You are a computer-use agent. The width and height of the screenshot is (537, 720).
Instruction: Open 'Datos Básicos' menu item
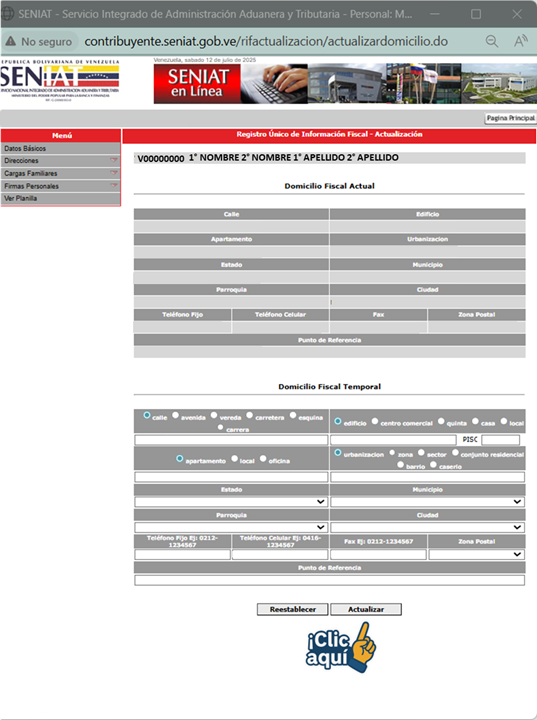click(61, 148)
